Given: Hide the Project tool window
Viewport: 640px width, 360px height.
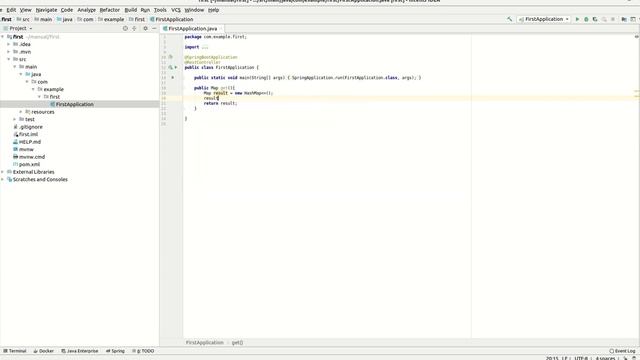Looking at the screenshot, I should [x=154, y=28].
